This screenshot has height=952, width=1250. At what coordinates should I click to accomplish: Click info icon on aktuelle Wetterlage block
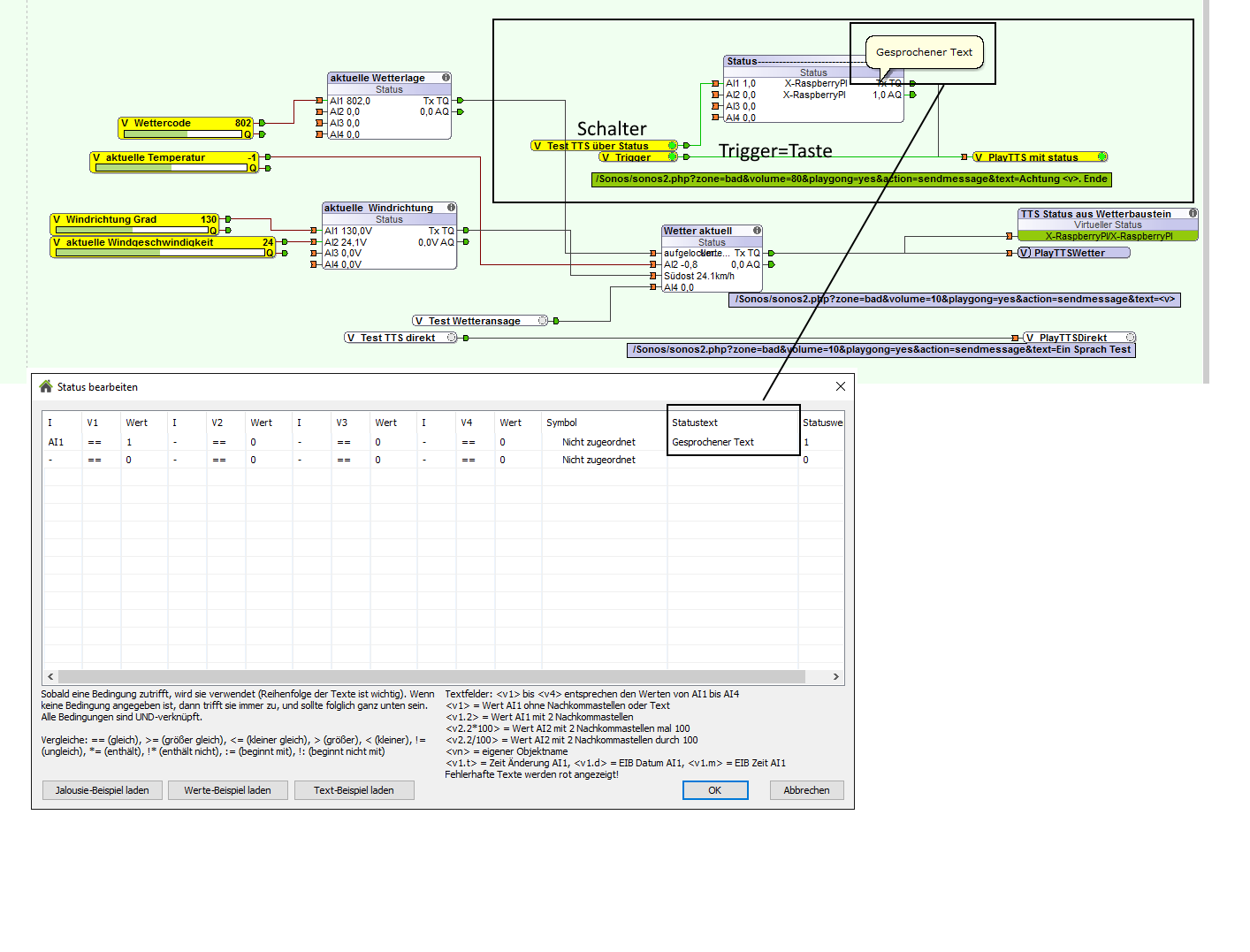point(446,78)
